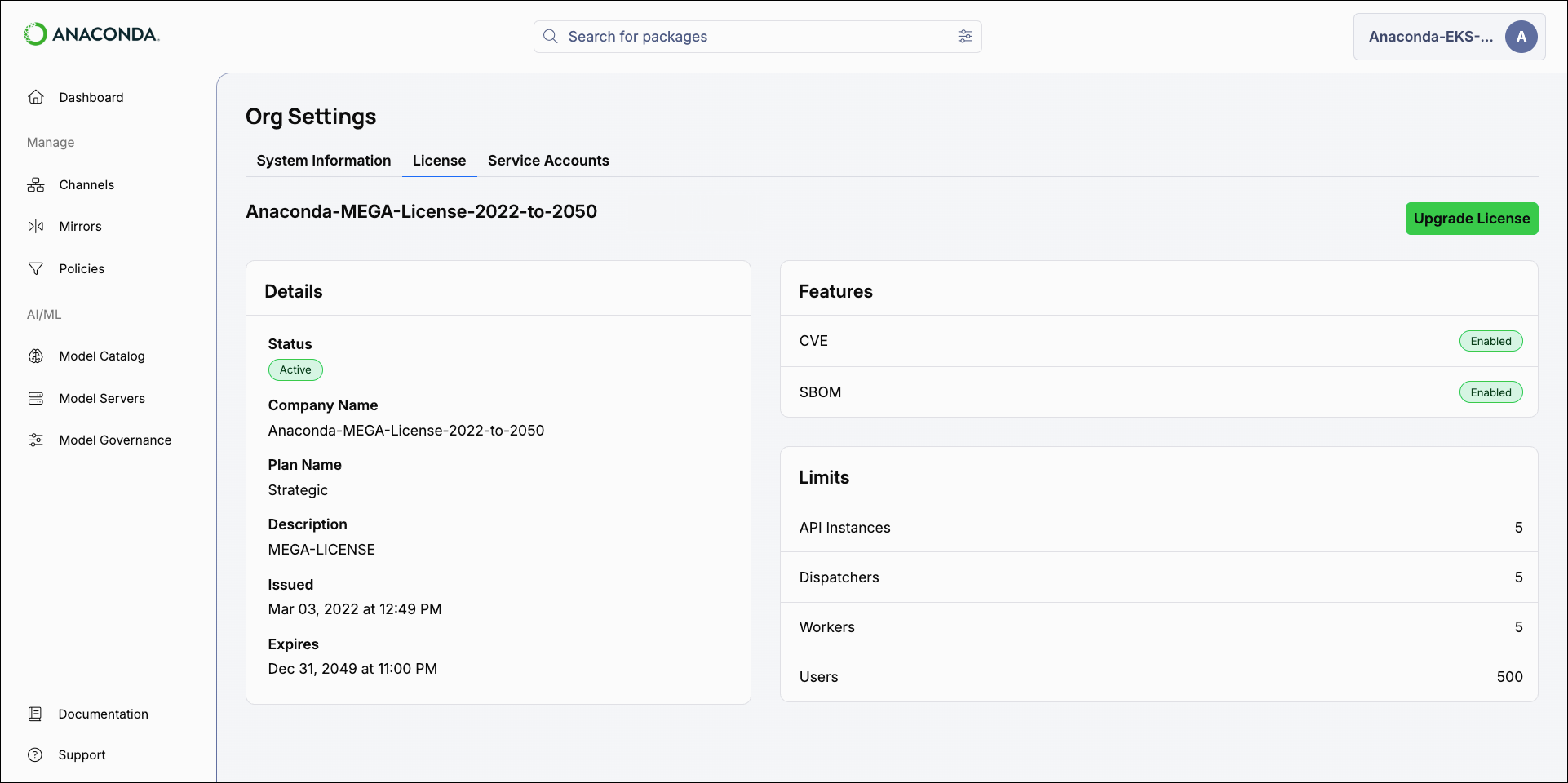Toggle the SBOM Enabled badge
Screen dimensions: 1568x783
(1490, 391)
